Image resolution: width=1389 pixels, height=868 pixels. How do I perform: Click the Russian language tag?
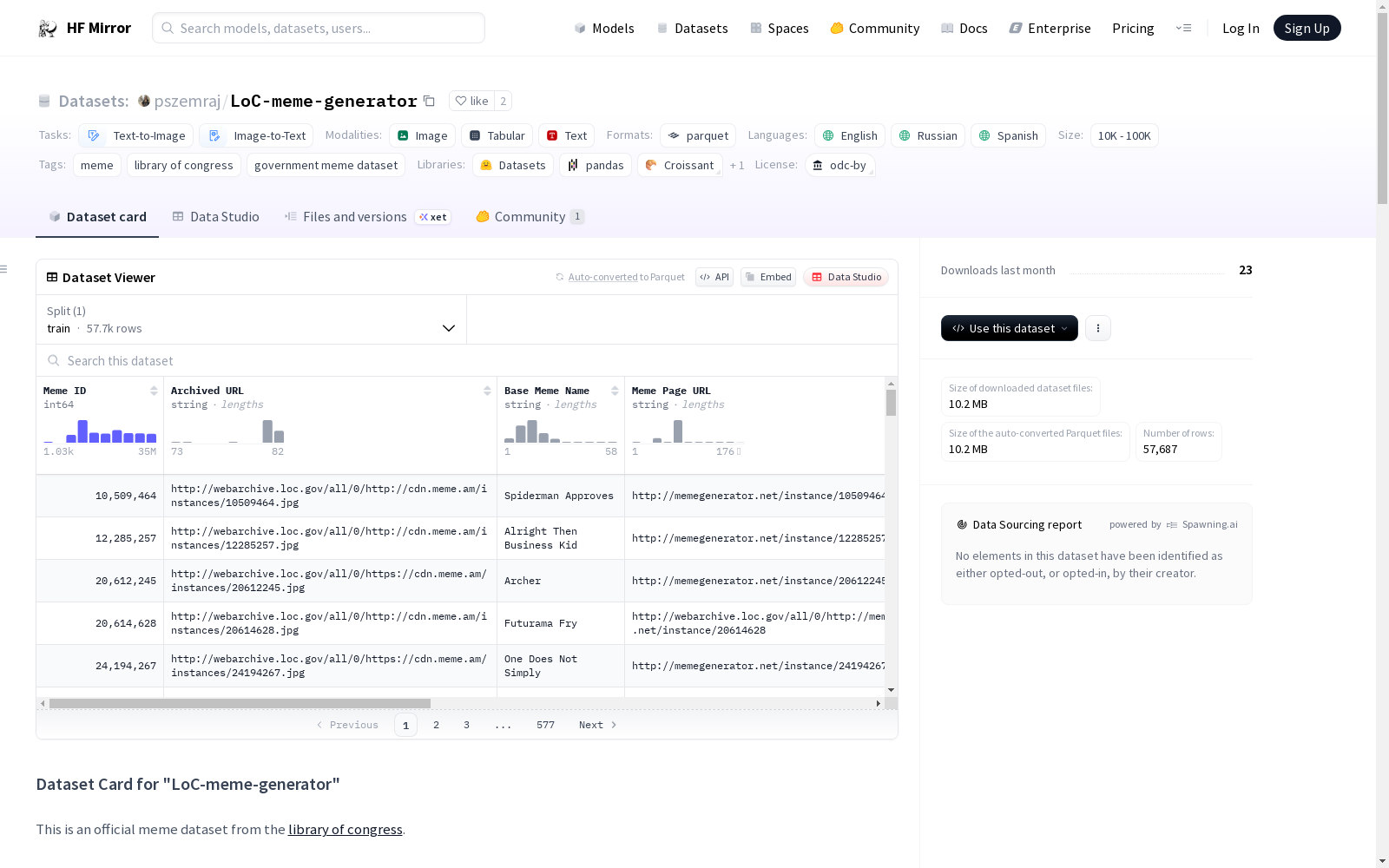928,135
